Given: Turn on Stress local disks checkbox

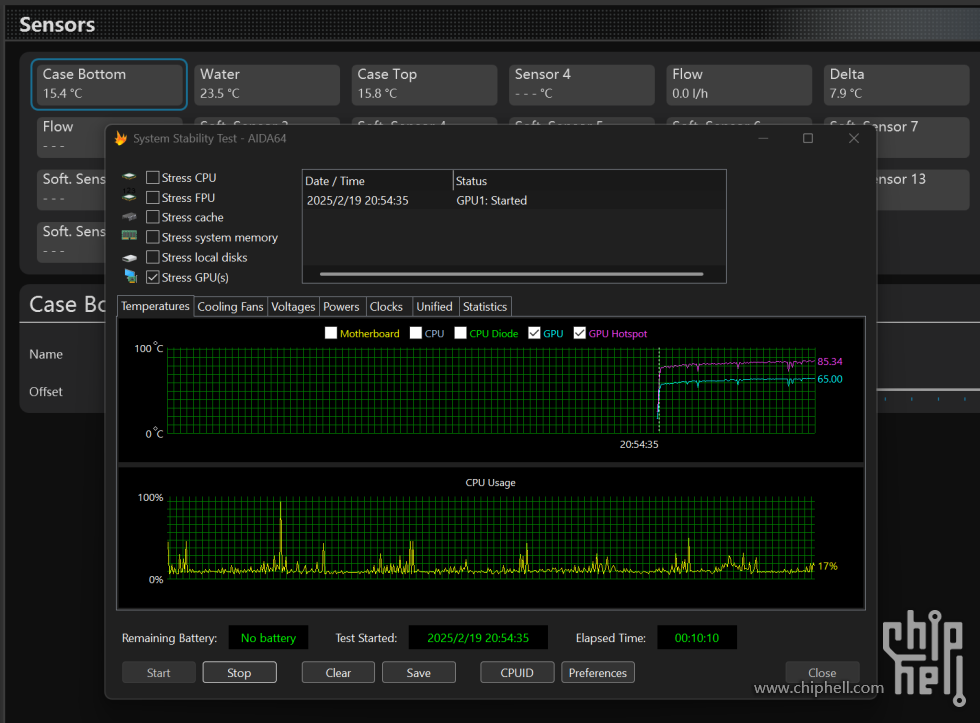Looking at the screenshot, I should 152,257.
